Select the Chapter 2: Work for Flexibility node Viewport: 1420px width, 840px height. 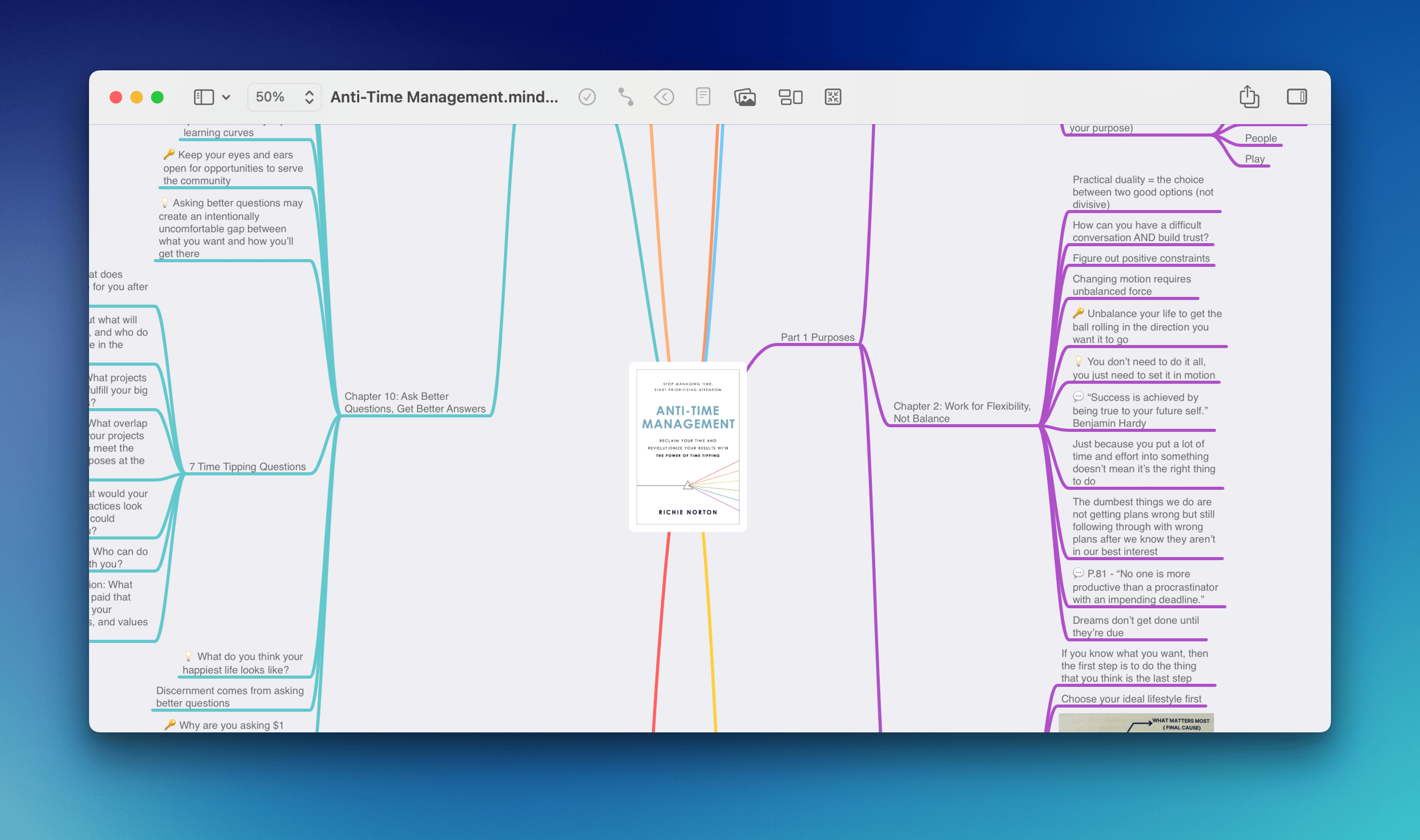(961, 412)
